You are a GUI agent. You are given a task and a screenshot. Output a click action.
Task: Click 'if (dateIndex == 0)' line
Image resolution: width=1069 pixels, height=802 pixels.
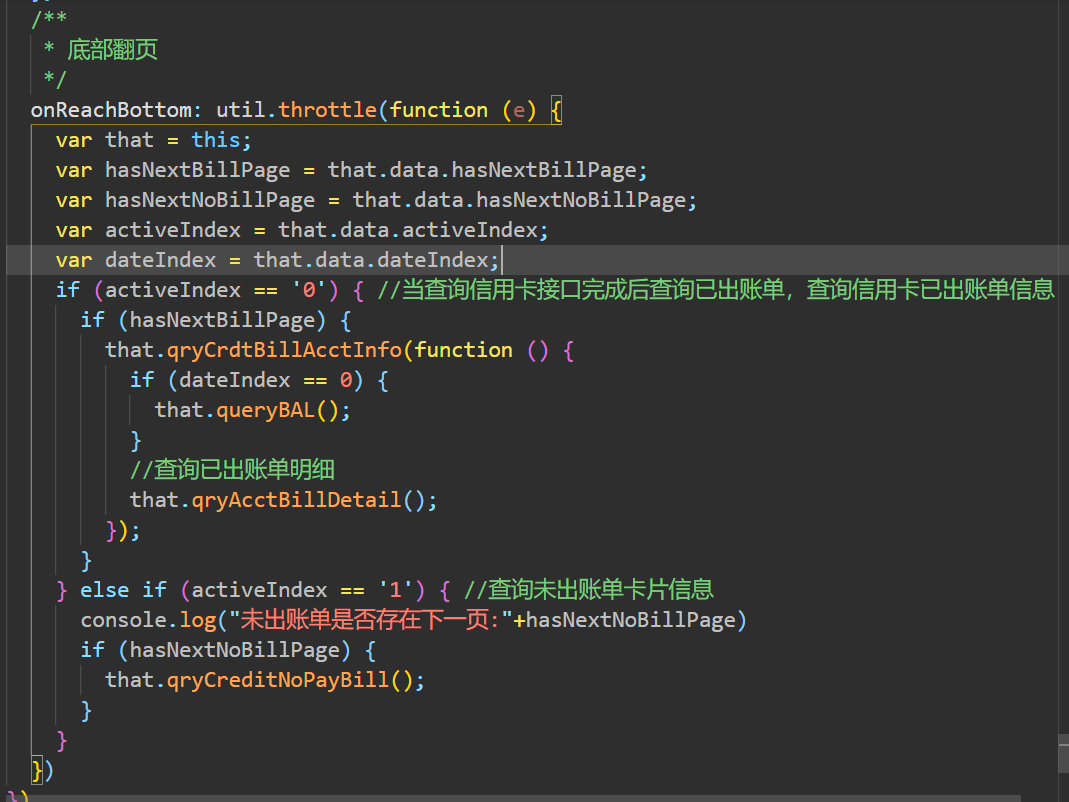tap(259, 380)
